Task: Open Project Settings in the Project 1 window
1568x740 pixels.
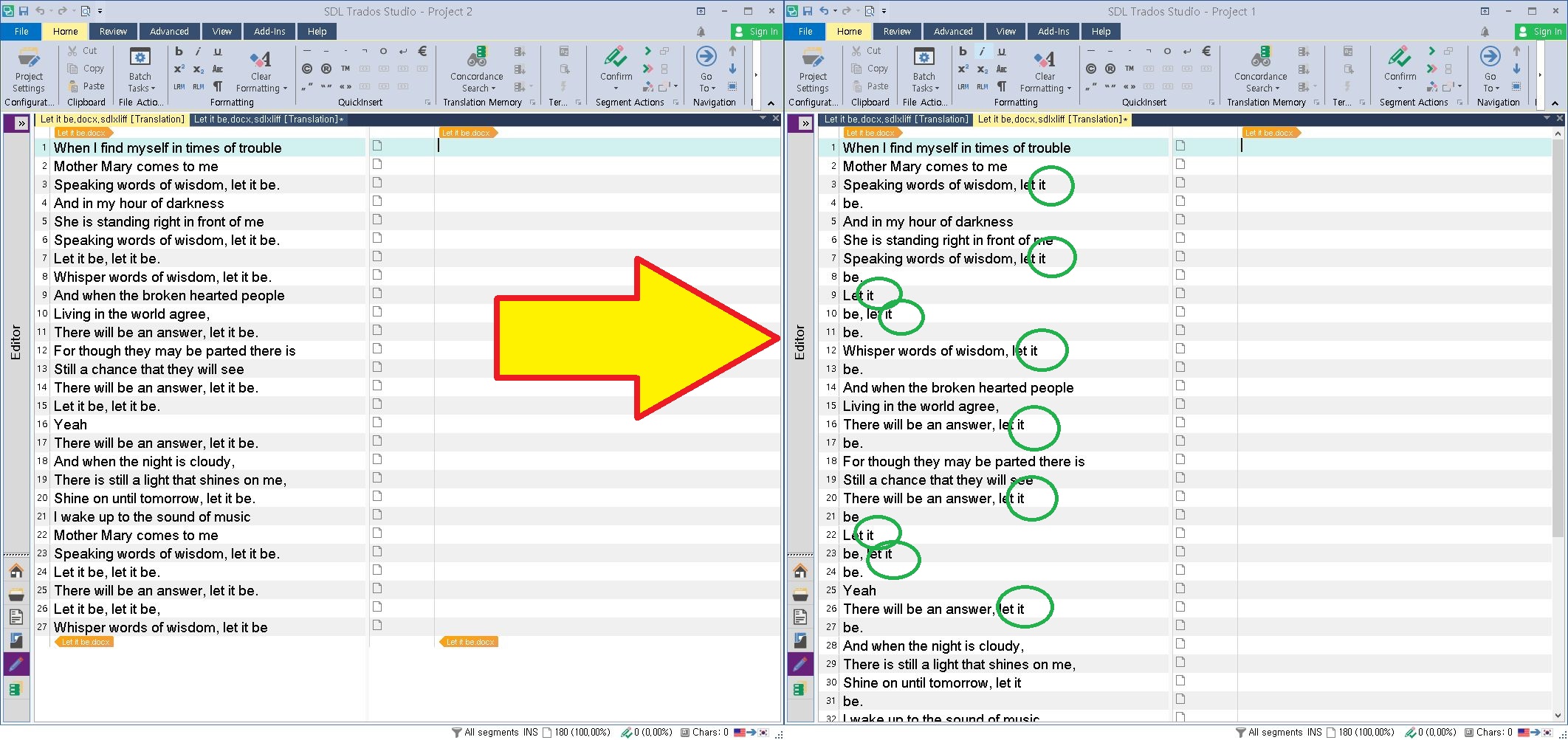Action: 813,70
